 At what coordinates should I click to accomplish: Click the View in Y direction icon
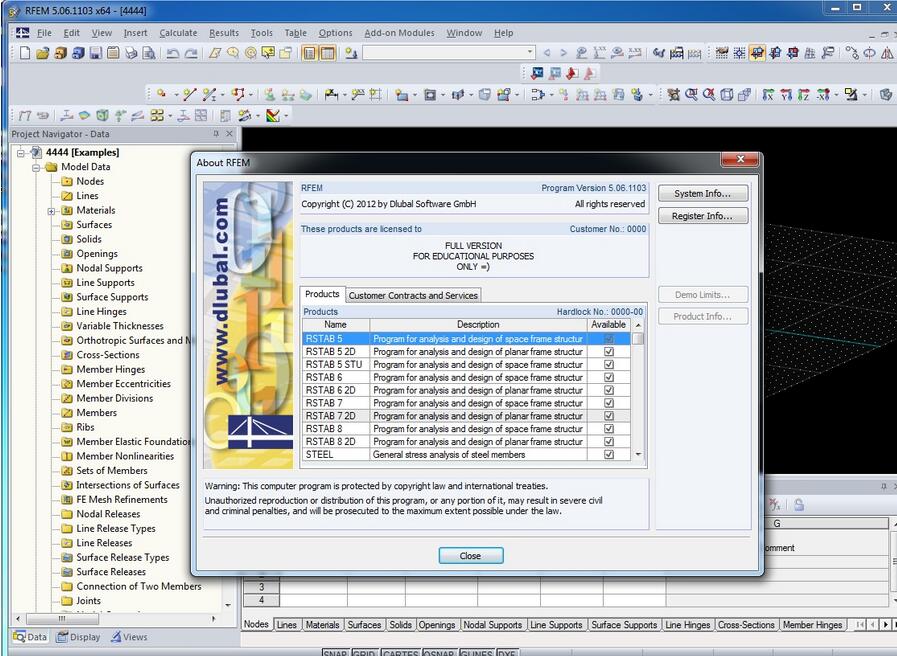pos(786,94)
